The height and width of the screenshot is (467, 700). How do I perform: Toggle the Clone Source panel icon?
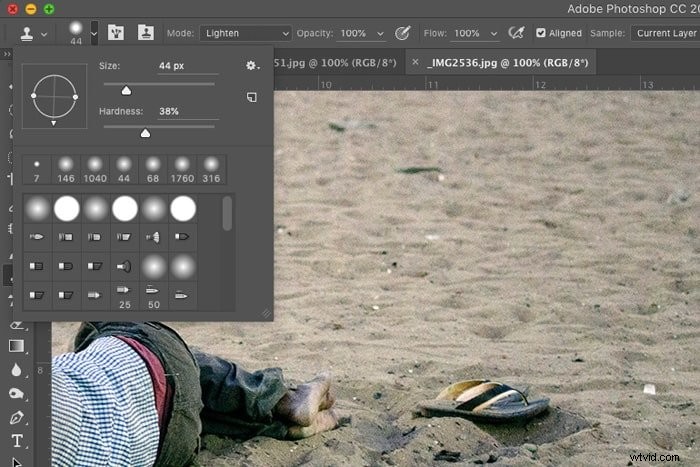tap(146, 33)
